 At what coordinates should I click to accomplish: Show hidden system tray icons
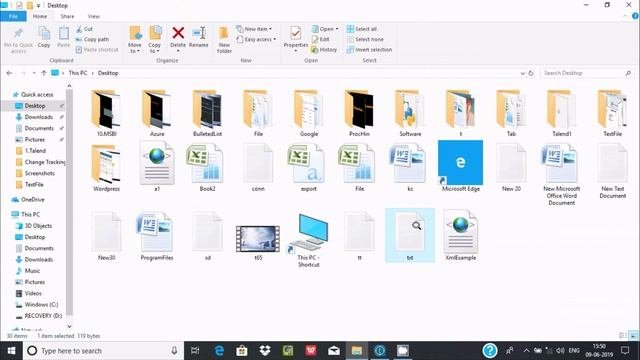[526, 351]
